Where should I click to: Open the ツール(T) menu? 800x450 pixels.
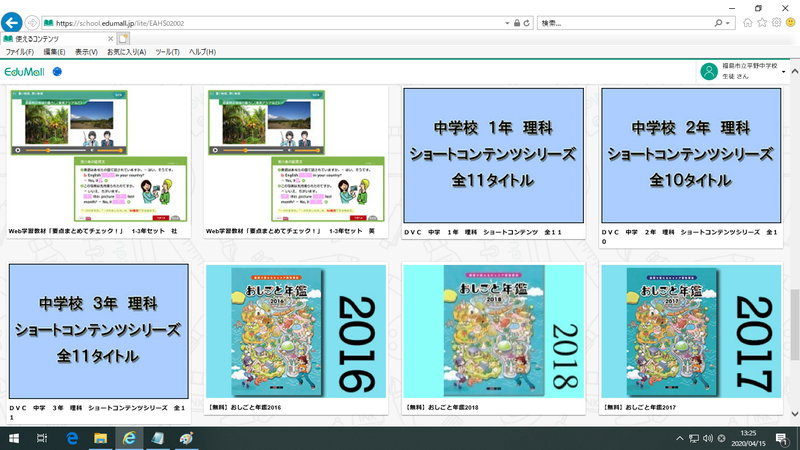(x=167, y=52)
